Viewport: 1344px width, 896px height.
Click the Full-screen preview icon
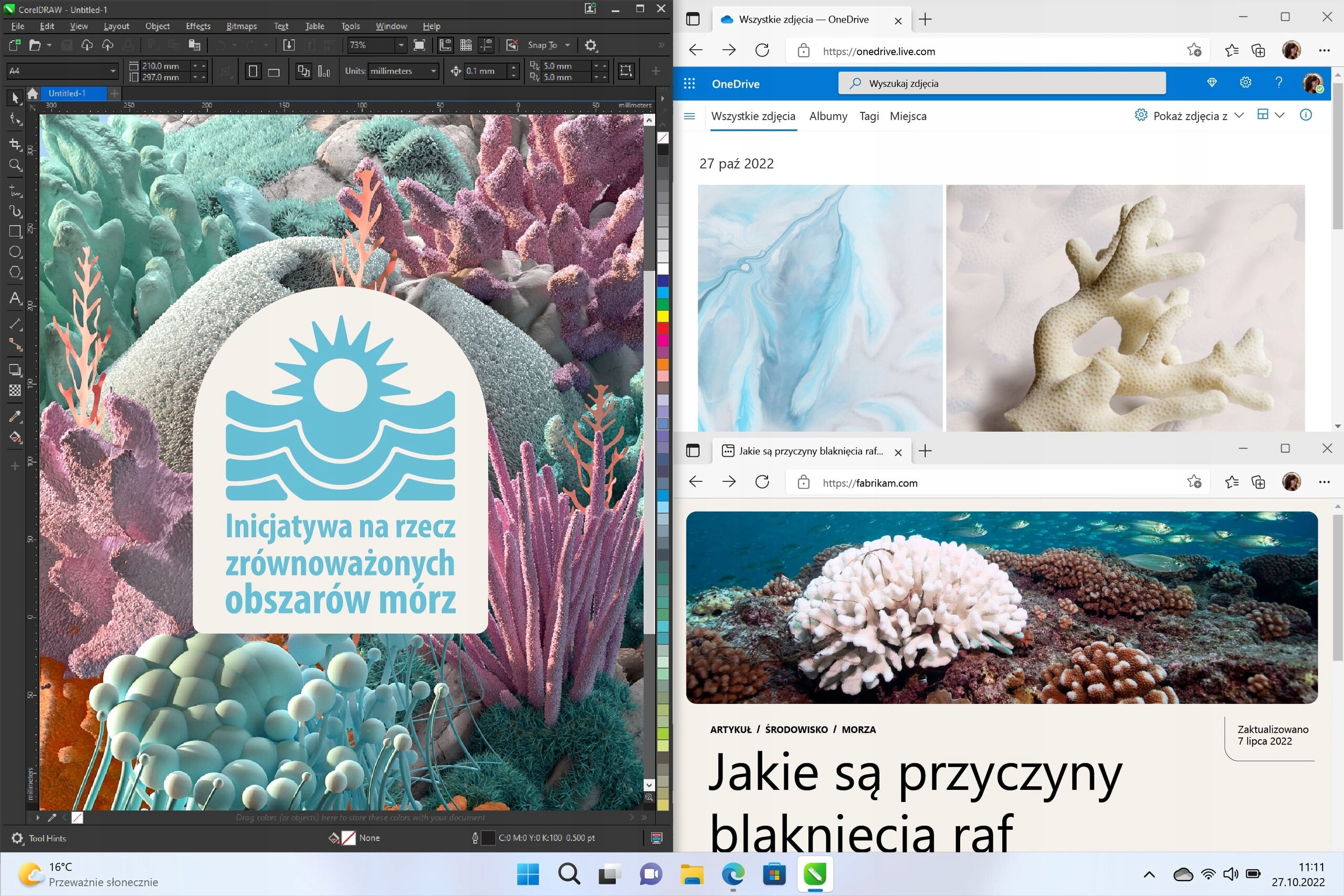(x=419, y=45)
